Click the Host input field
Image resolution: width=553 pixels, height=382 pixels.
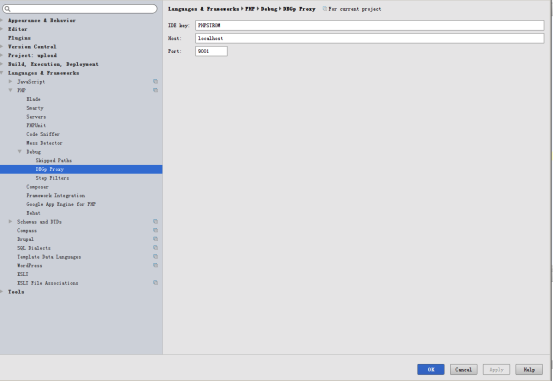click(370, 38)
